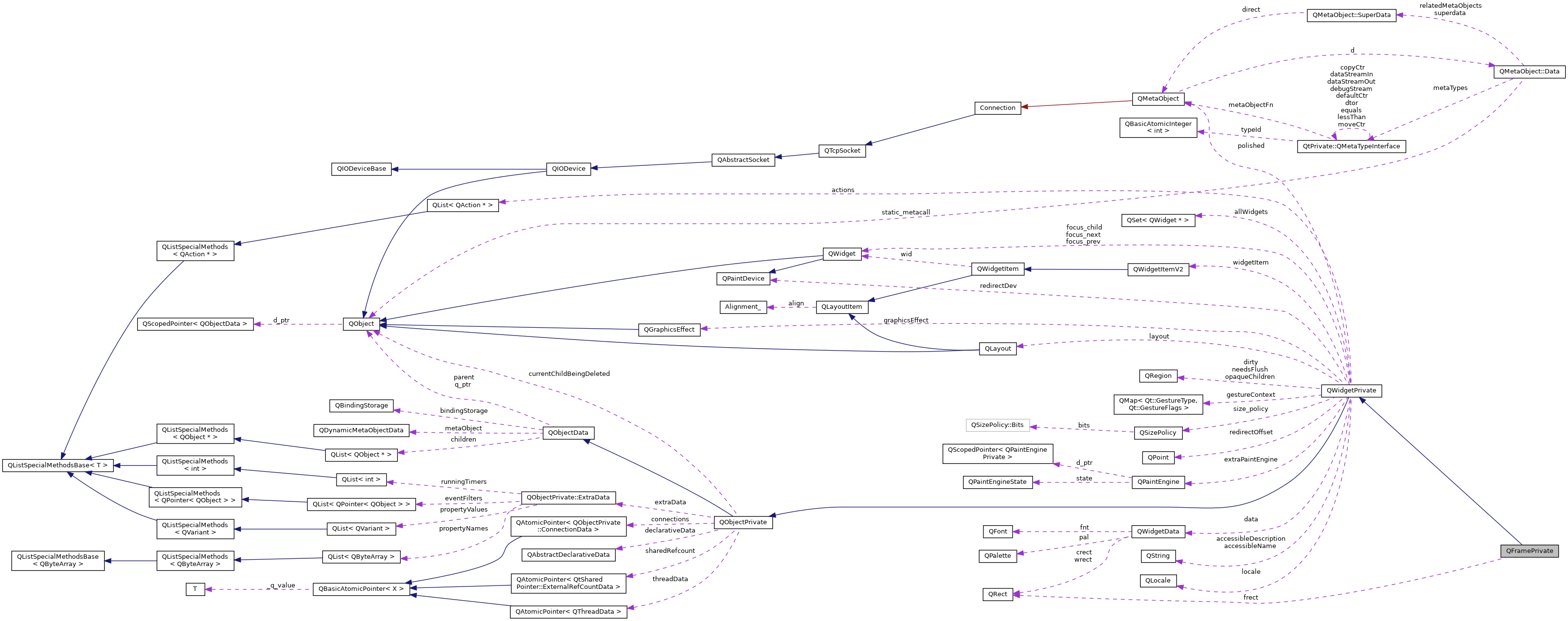
Task: Open the QLayoutItem class node
Action: point(842,307)
